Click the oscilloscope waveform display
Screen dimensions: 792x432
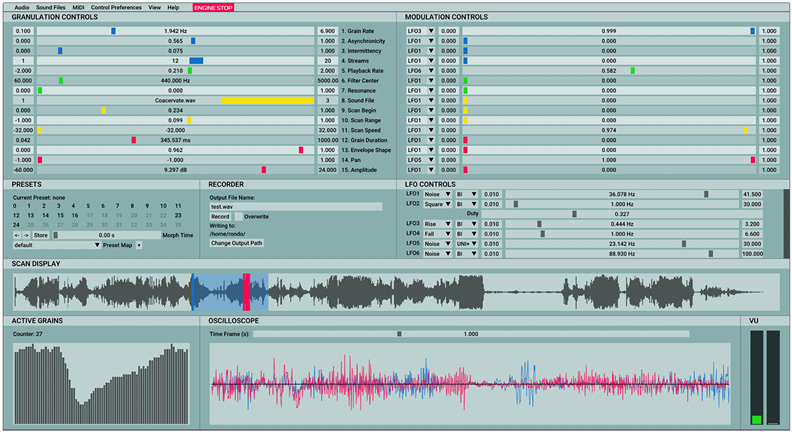pos(470,384)
